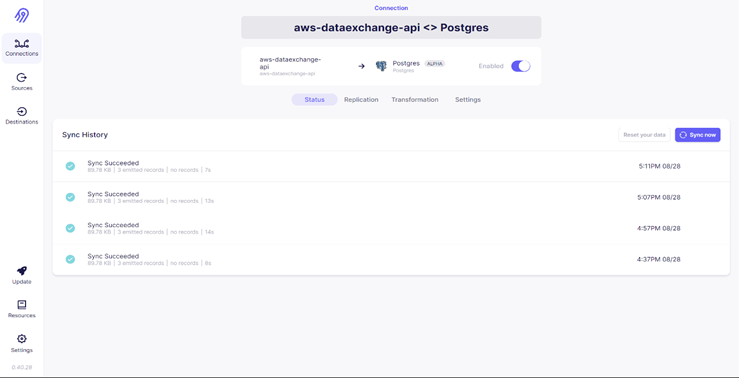Click the success checkmark for 4:37PM sync
The width and height of the screenshot is (739, 378).
[70, 259]
